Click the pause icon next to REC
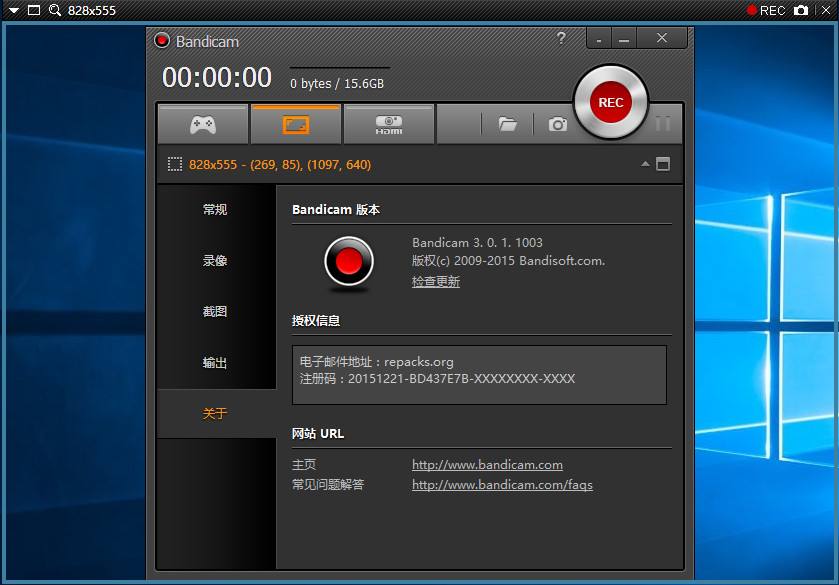The image size is (839, 585). pyautogui.click(x=663, y=123)
